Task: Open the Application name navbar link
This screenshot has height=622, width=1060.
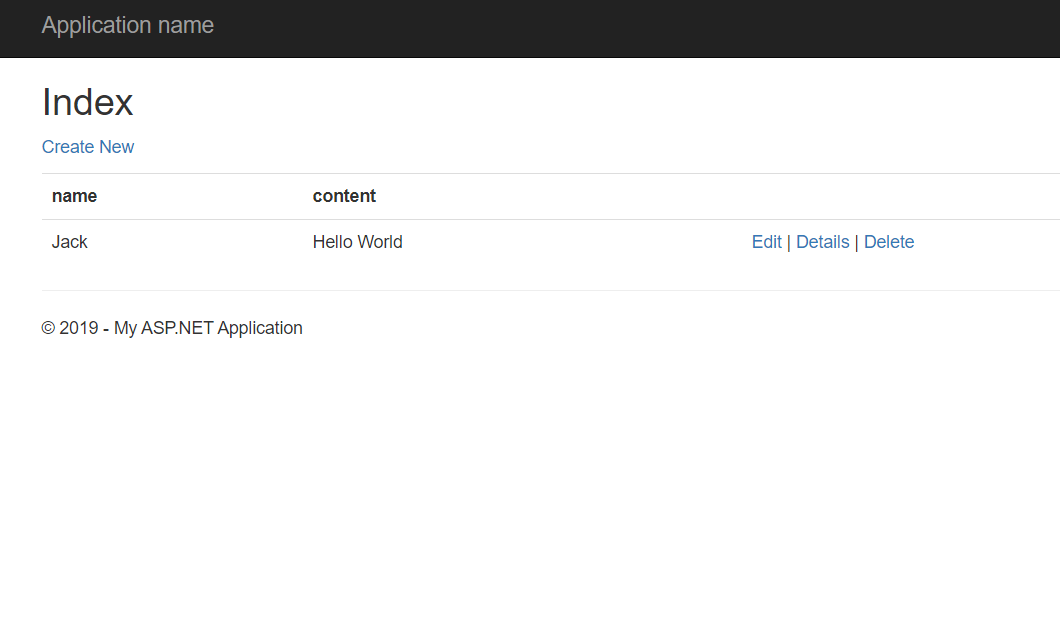Action: coord(128,25)
